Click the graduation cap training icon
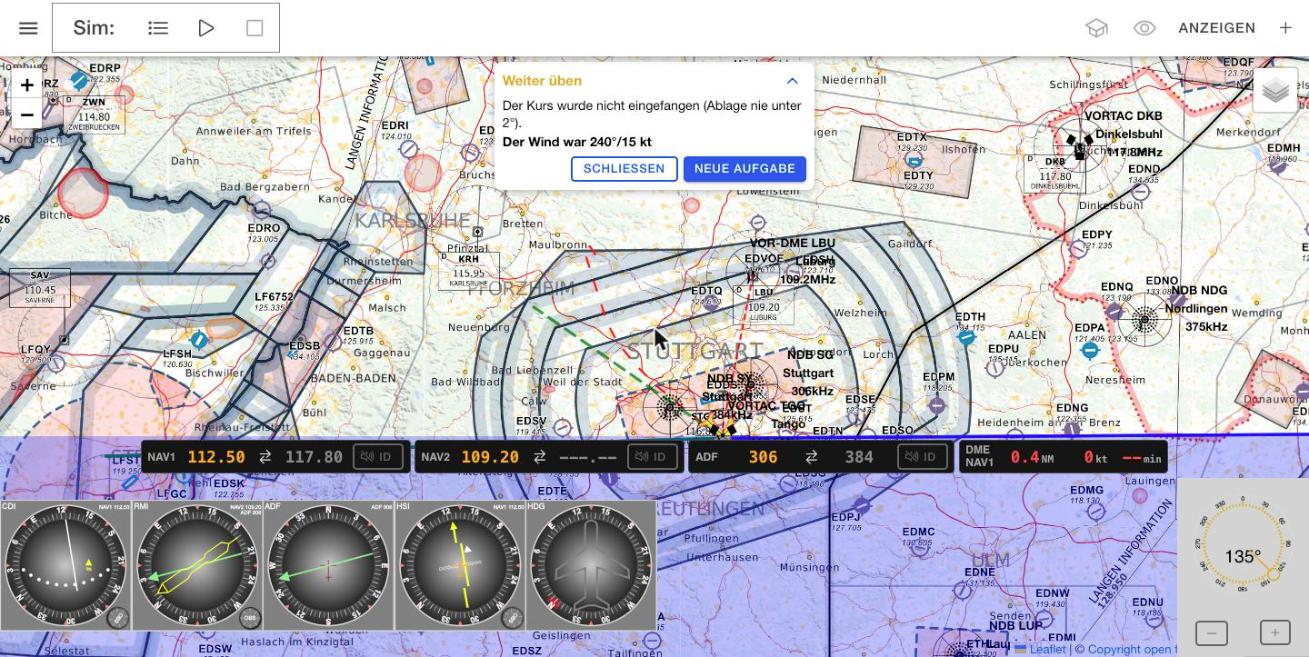Screen dimensions: 1309x657 click(x=1097, y=28)
